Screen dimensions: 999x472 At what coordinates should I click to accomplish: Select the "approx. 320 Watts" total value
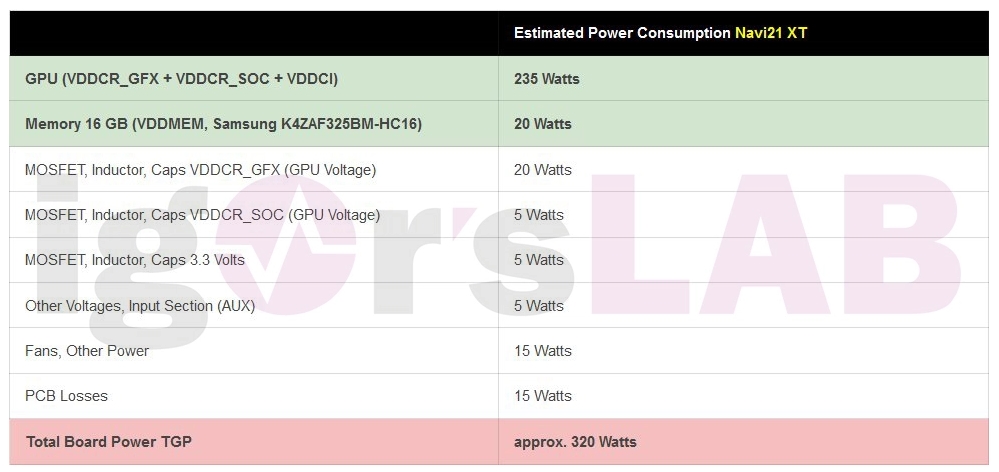[x=575, y=442]
